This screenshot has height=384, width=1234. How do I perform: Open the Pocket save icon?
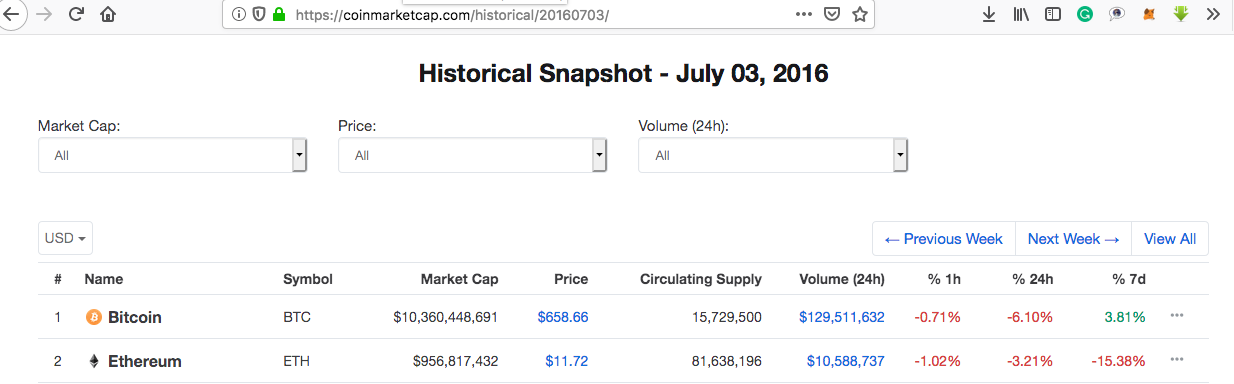click(x=831, y=14)
